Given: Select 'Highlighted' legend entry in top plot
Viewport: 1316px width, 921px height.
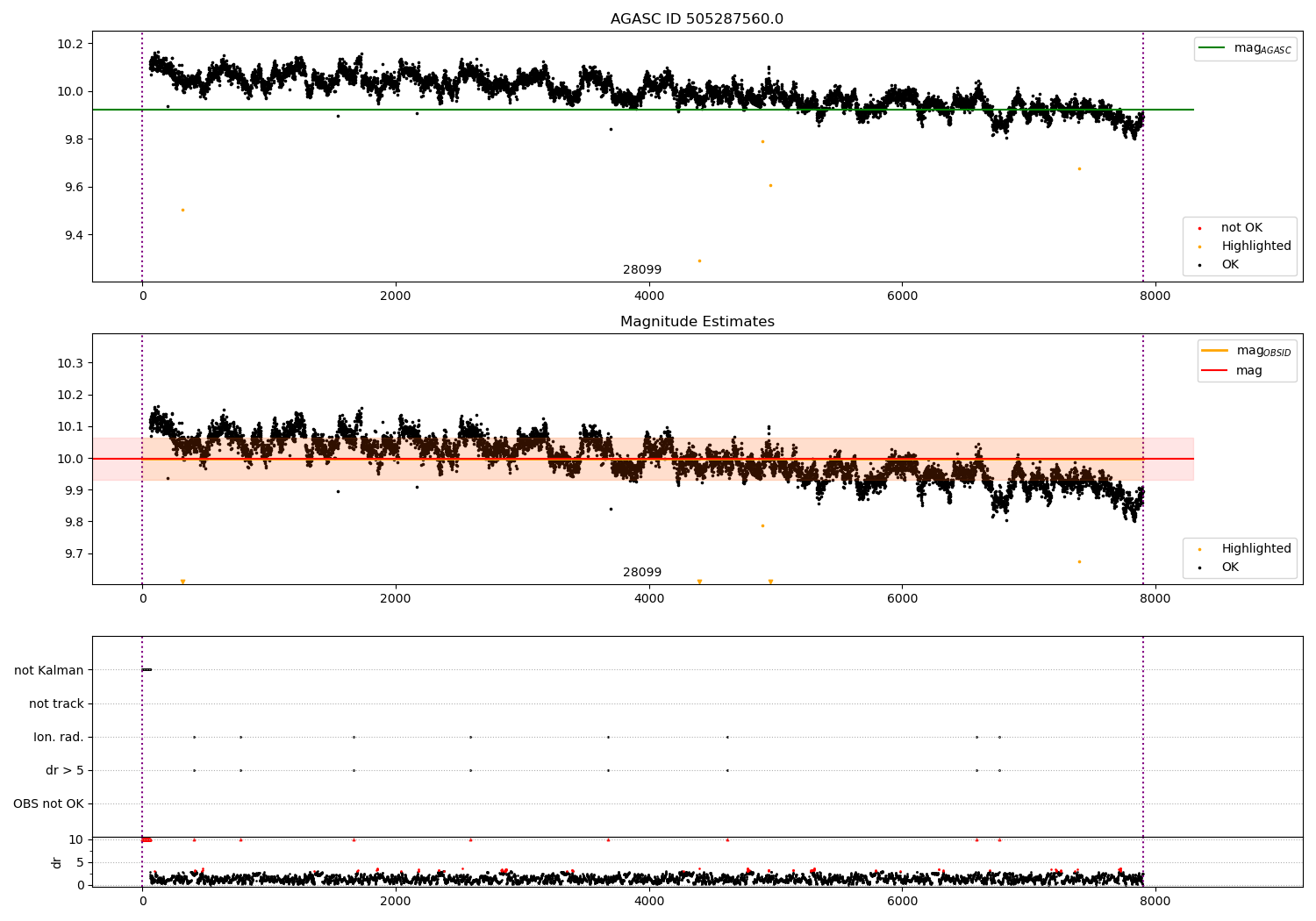Looking at the screenshot, I should (x=1256, y=246).
